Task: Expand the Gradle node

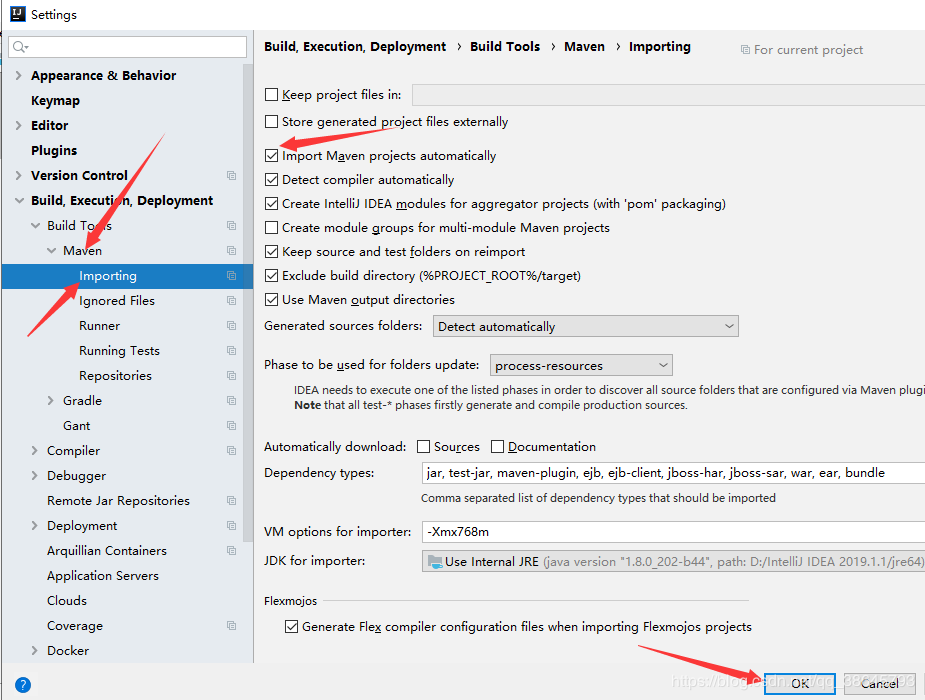Action: tap(51, 400)
